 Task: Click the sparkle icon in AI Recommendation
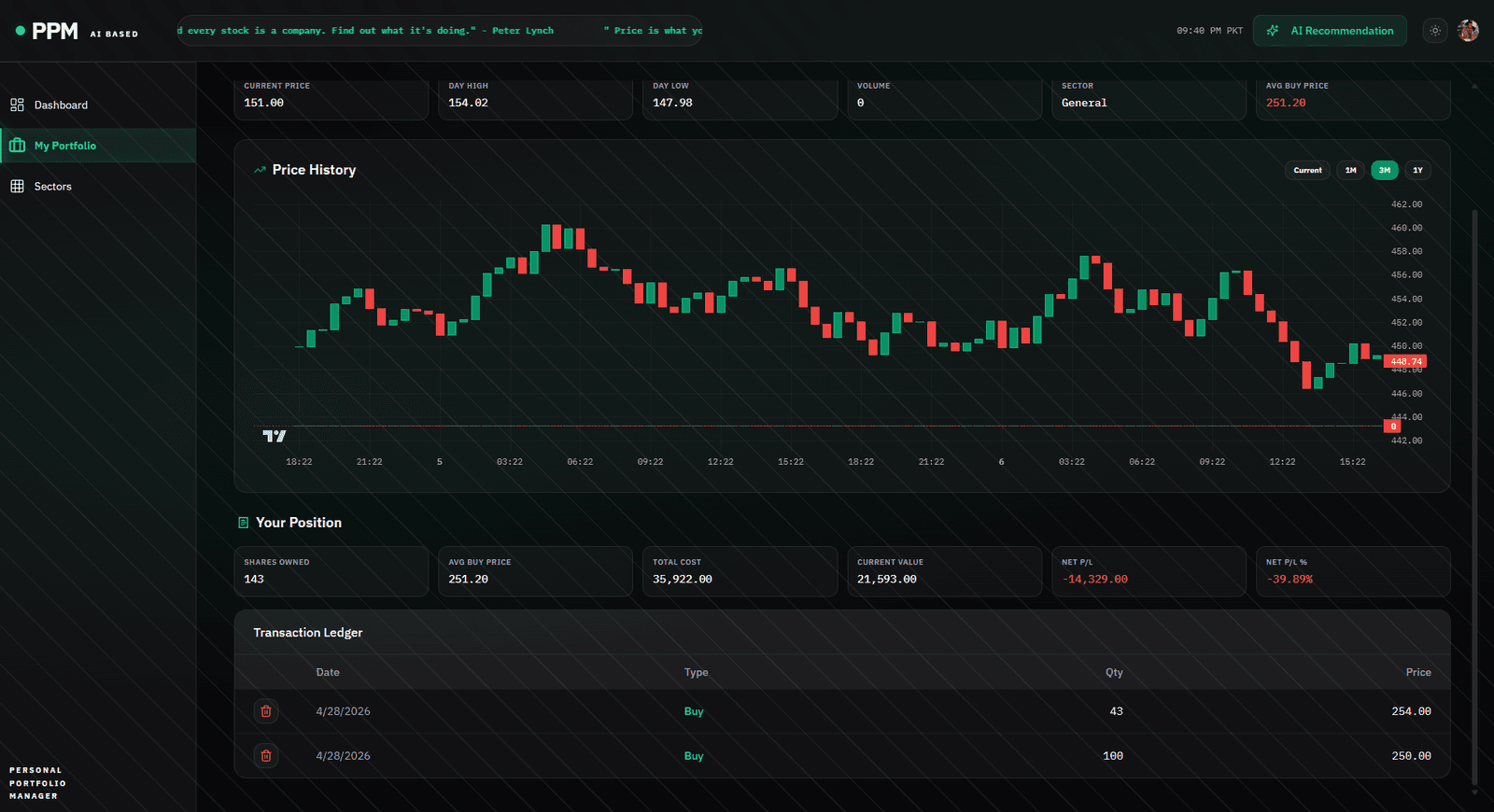(x=1273, y=31)
